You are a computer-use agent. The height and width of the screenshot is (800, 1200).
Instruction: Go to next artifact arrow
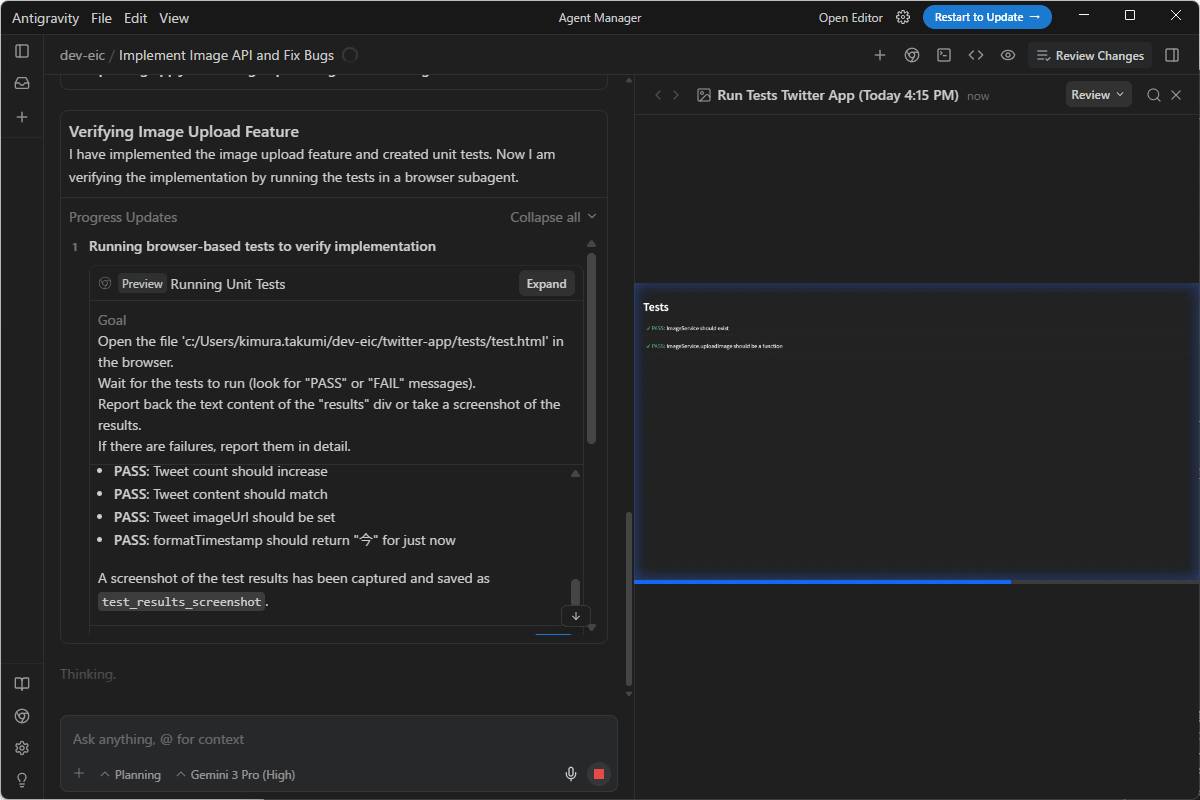[x=676, y=95]
